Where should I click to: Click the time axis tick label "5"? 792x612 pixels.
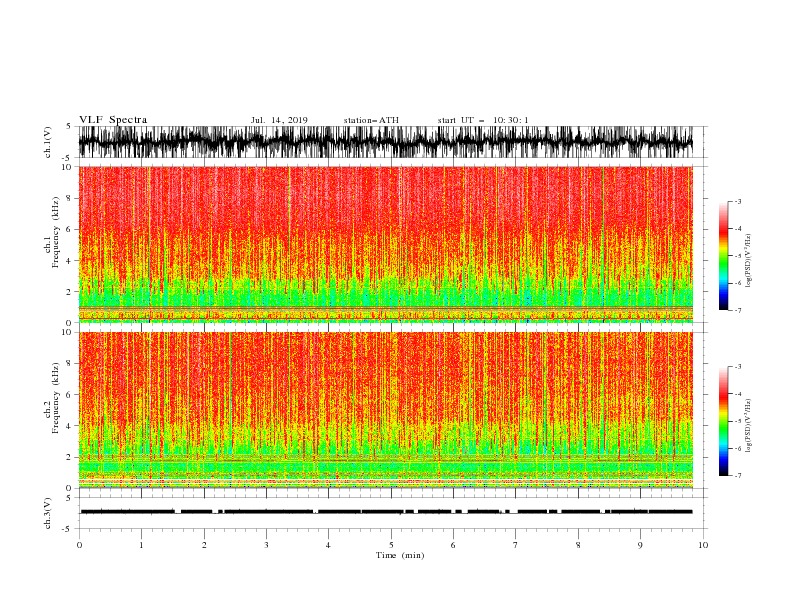[391, 545]
